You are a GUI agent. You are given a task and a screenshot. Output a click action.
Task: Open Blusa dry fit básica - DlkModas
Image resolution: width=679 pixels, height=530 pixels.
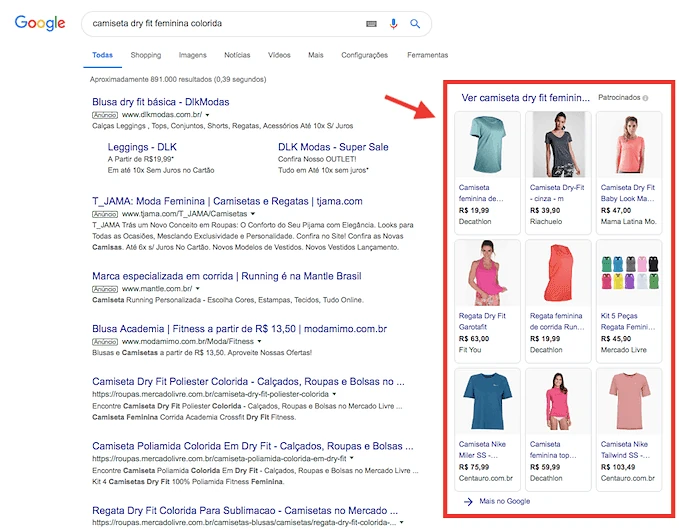pos(161,102)
